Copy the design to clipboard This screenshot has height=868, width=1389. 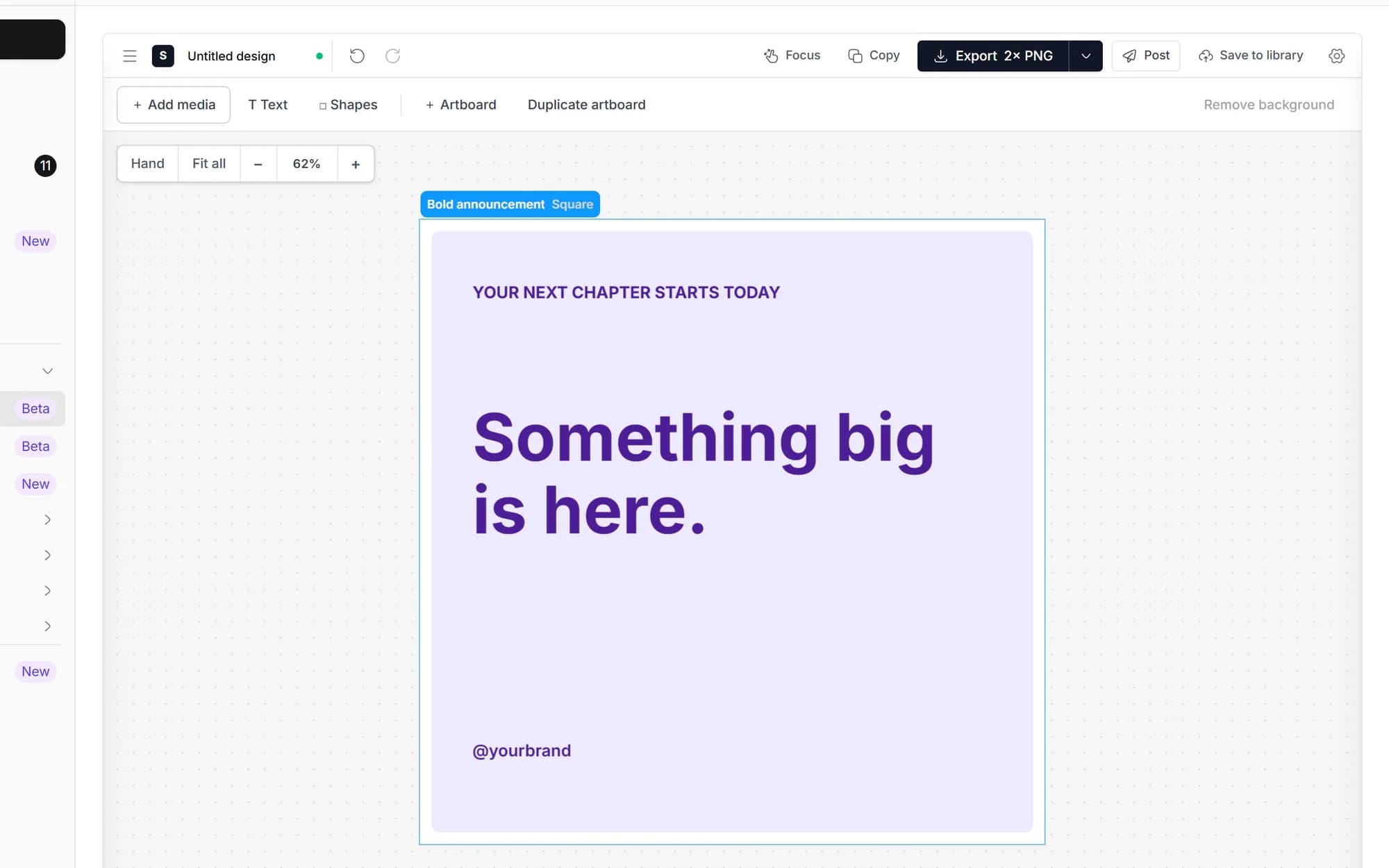pos(874,56)
